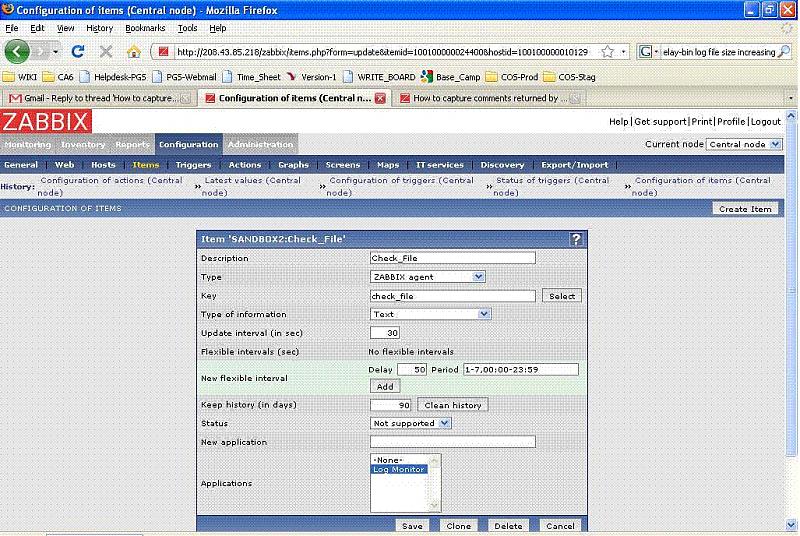Open the history back dropdown arrow
Screen dimensions: 800x536
click(x=56, y=52)
